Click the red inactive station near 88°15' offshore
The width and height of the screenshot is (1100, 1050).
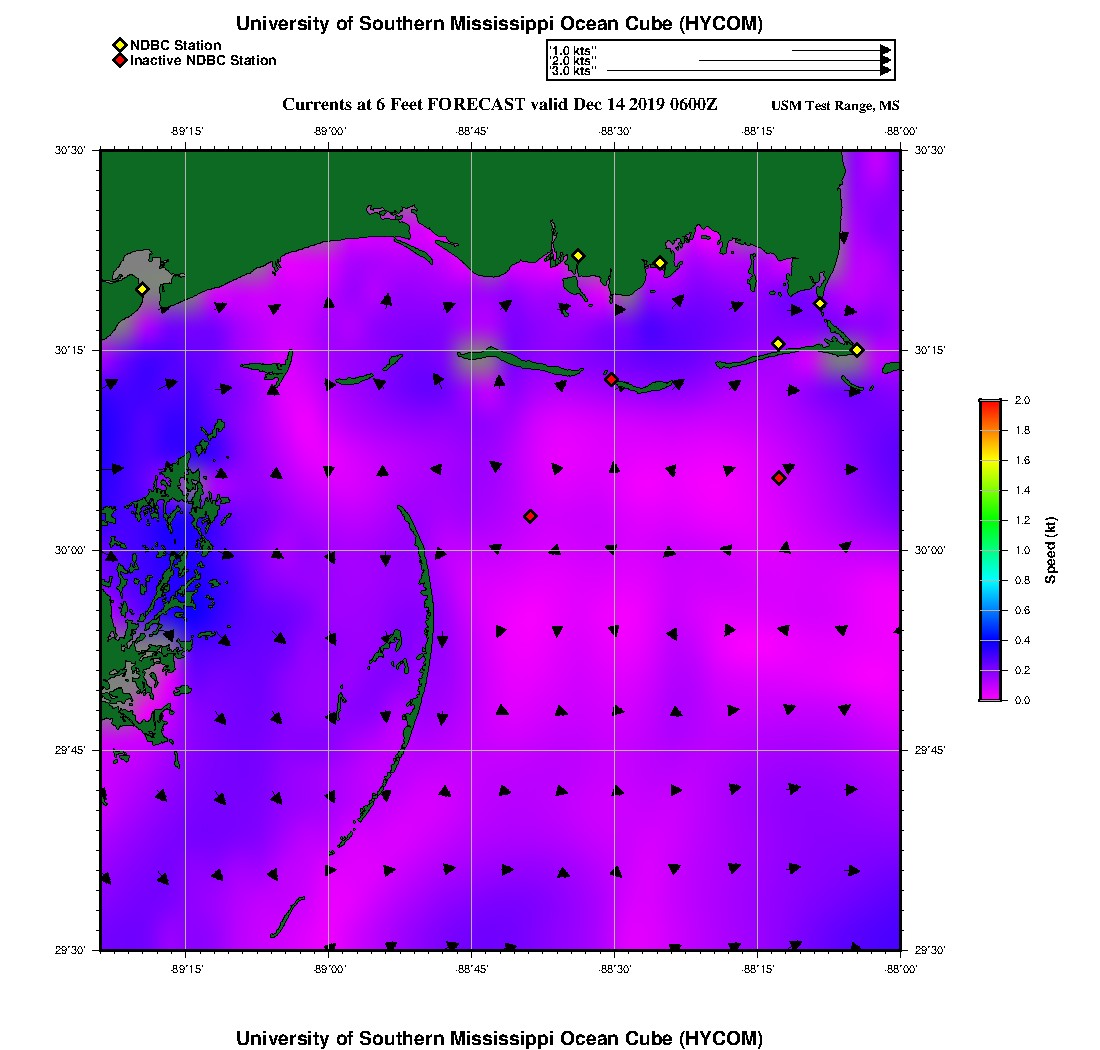pos(779,478)
